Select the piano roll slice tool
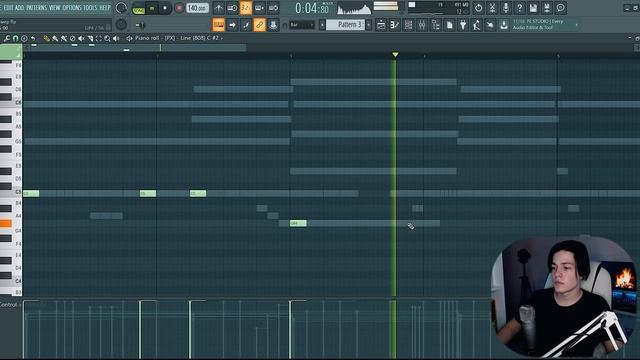The width and height of the screenshot is (640, 360). 90,38
